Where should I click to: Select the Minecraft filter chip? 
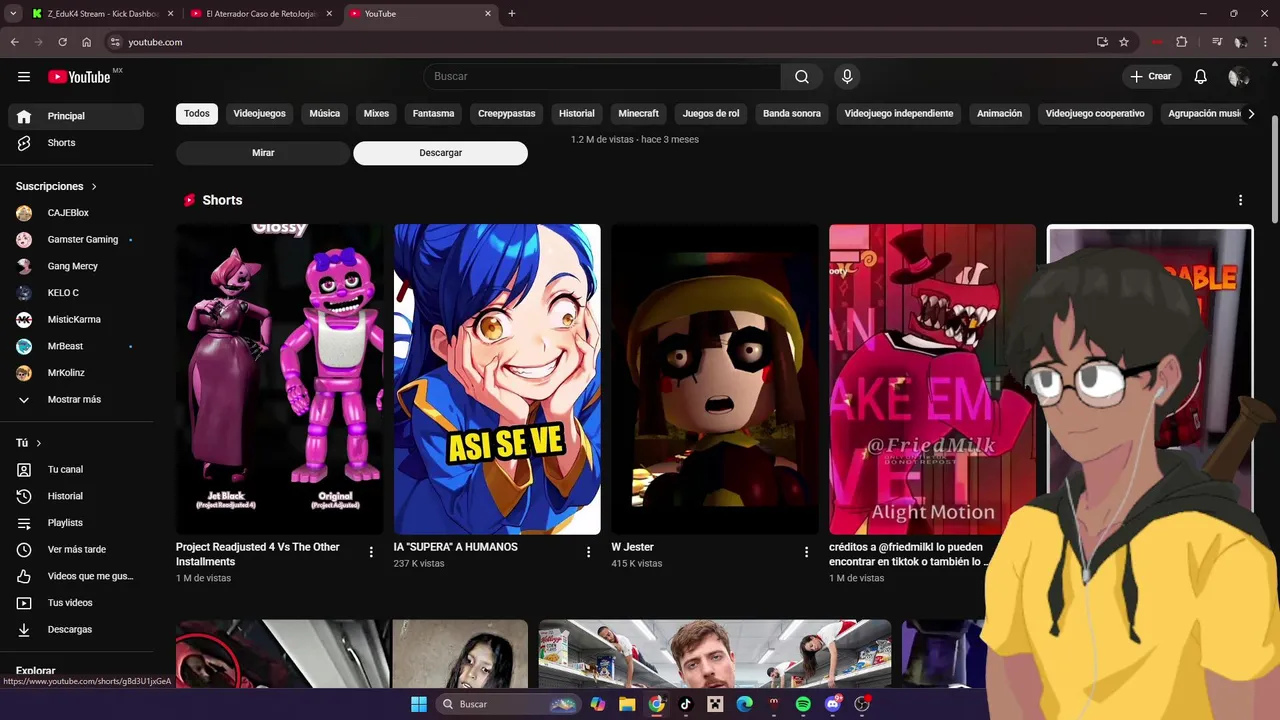coord(639,114)
